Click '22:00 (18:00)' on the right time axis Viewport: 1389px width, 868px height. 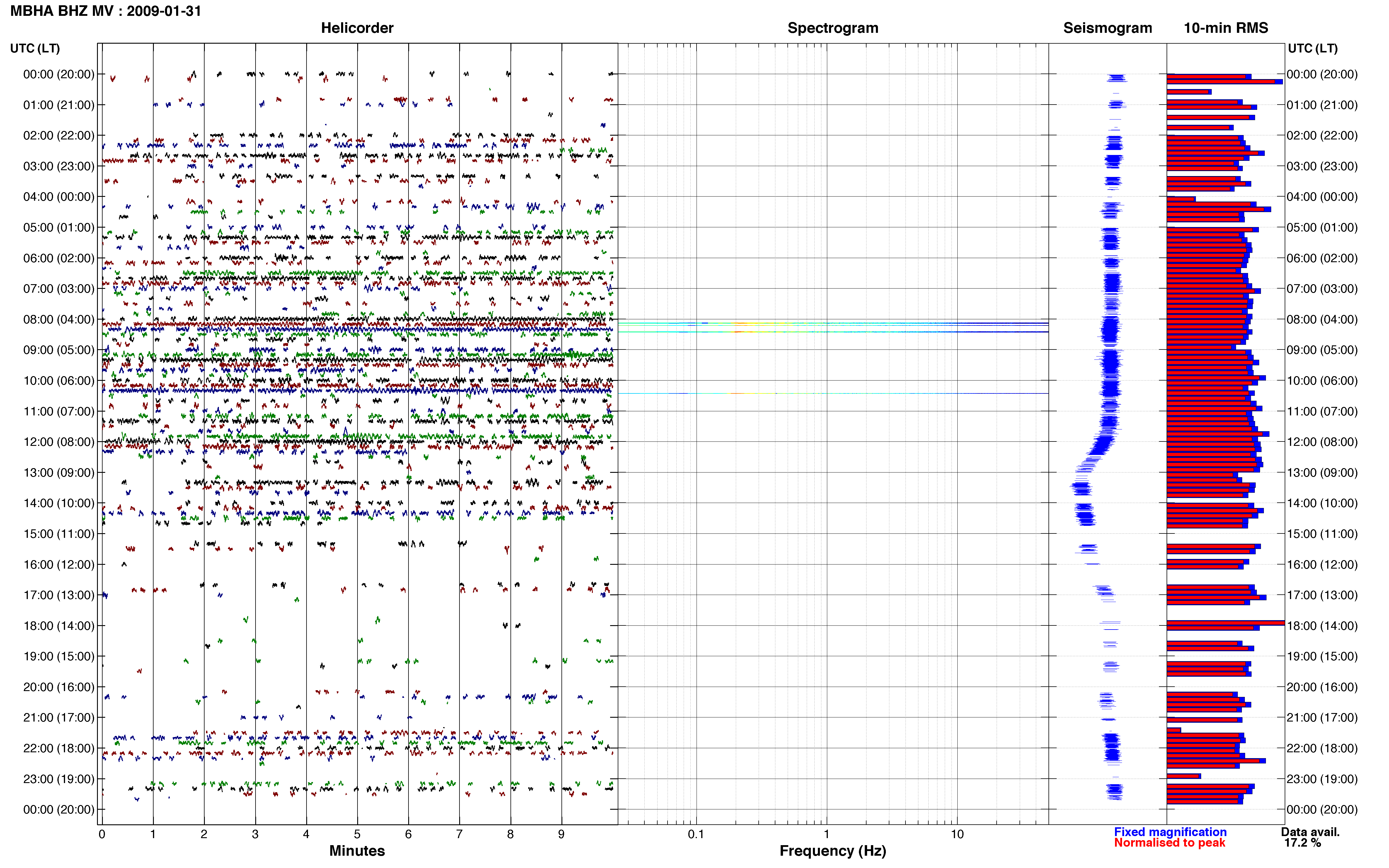[x=1322, y=748]
